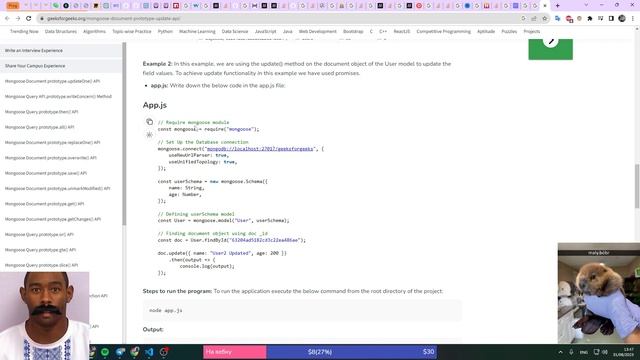
Task: Click the donation goal progress bar
Action: click(x=320, y=351)
